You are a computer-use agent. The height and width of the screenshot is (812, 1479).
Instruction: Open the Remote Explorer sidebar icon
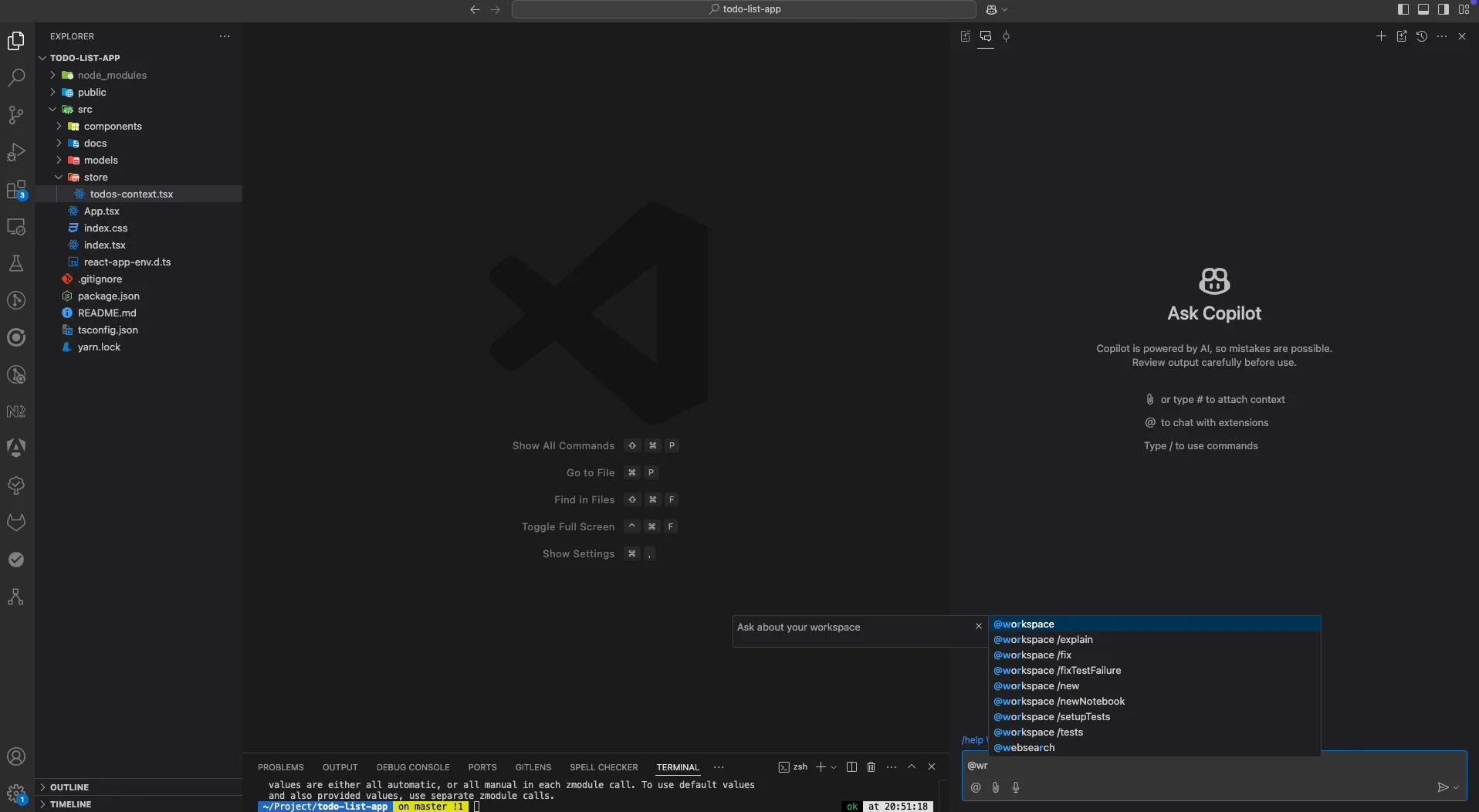[x=16, y=227]
